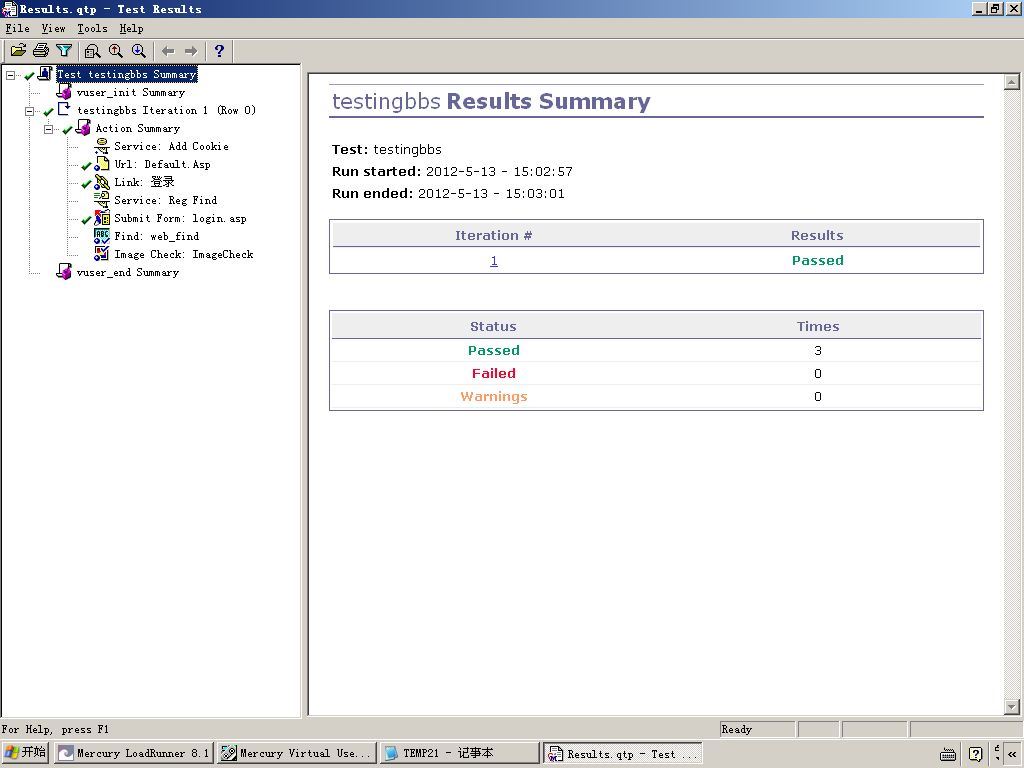
Task: Click the Test testingbbs Summary node icon
Action: (45, 74)
